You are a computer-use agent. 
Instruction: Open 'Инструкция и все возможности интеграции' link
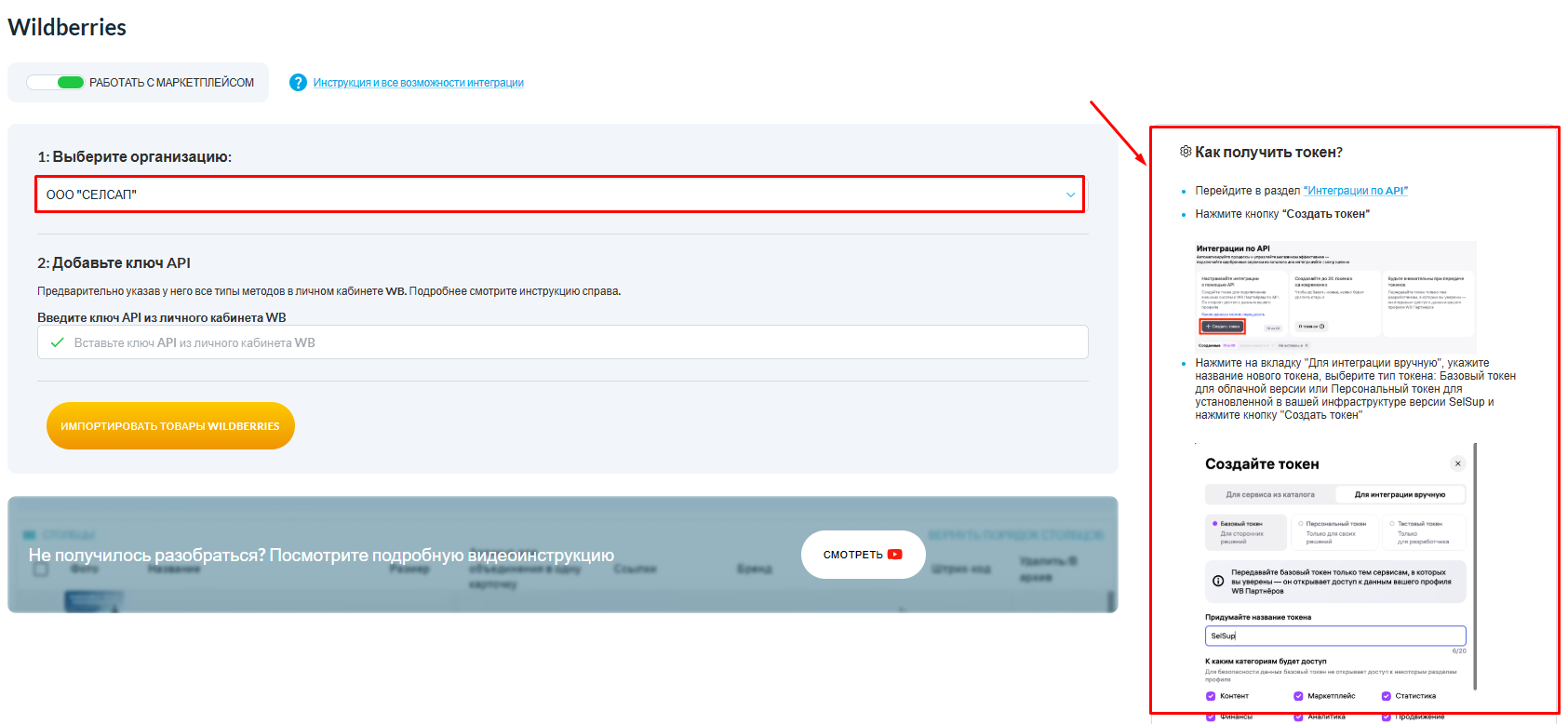pos(418,83)
